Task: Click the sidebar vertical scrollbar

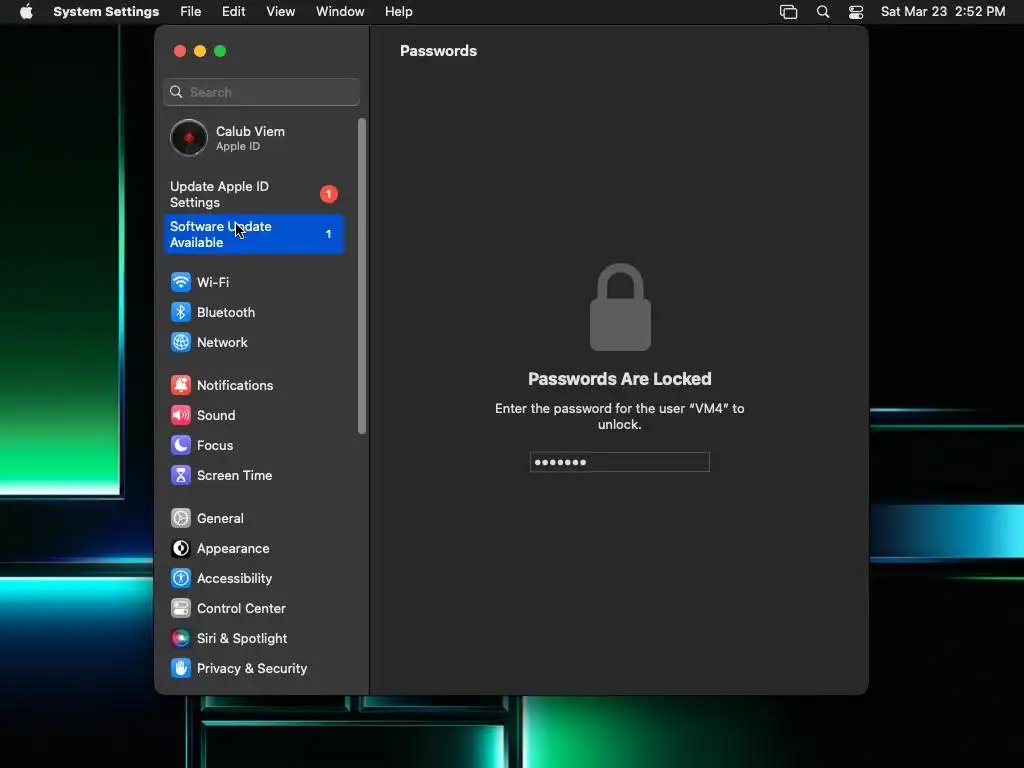Action: (362, 276)
